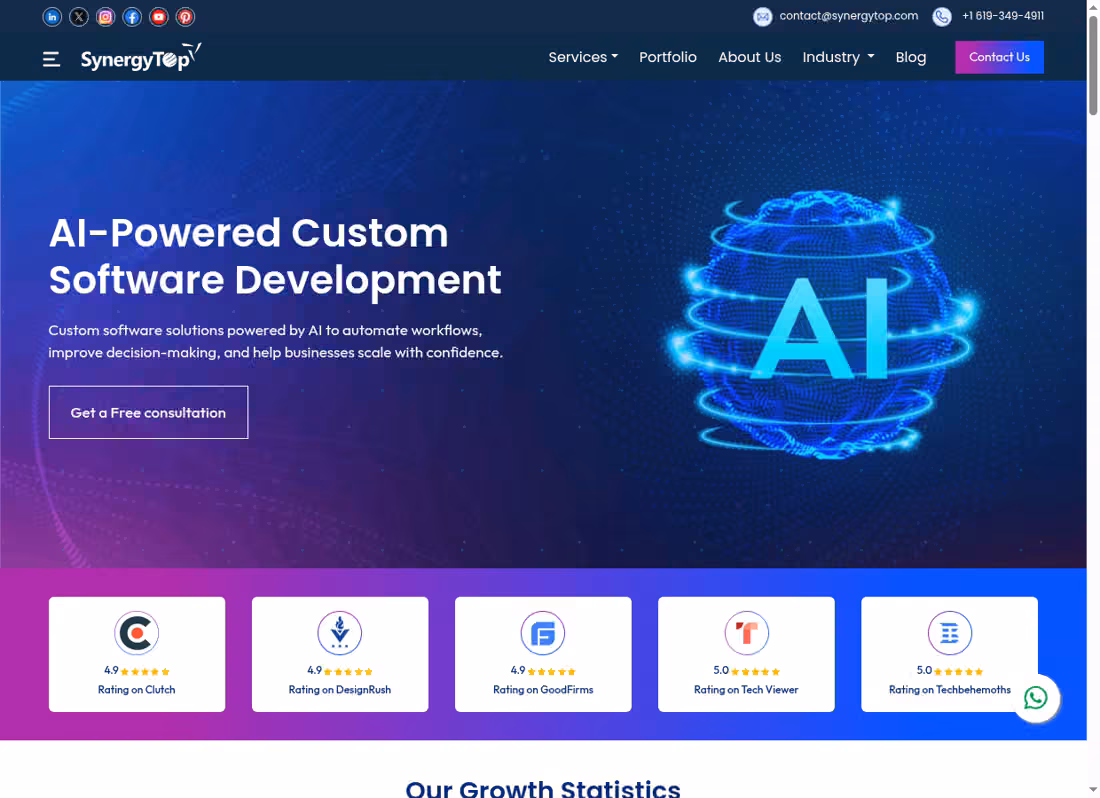Visit the Blog page
1100x798 pixels.
tap(911, 58)
